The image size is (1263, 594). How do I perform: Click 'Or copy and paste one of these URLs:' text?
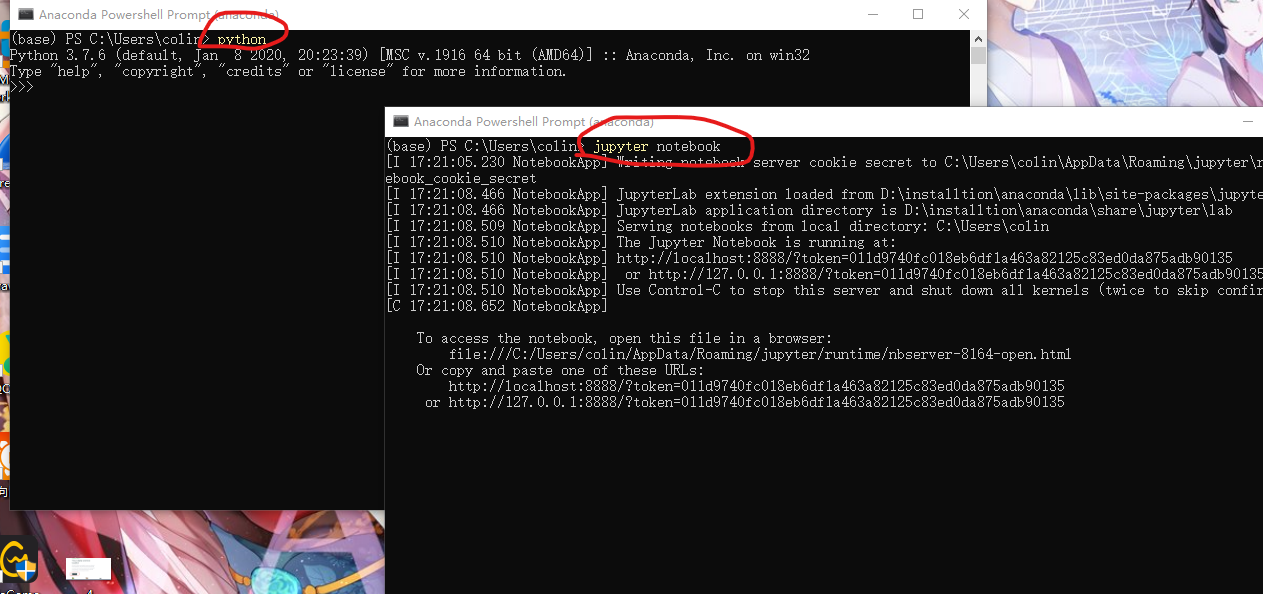coord(560,370)
